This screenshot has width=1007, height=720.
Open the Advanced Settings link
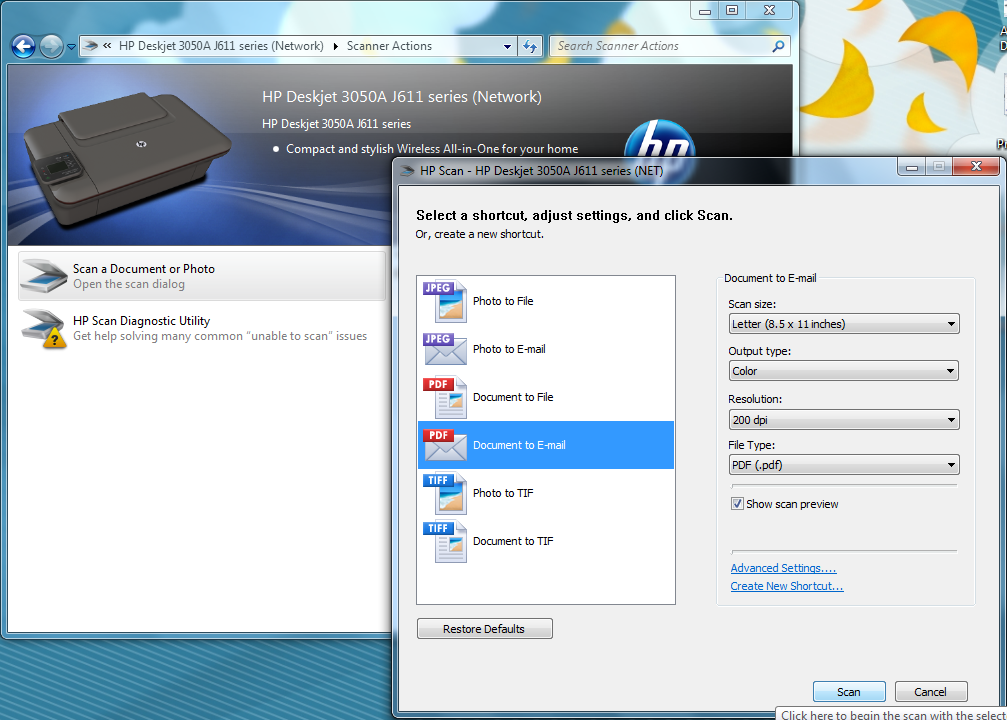pyautogui.click(x=783, y=568)
